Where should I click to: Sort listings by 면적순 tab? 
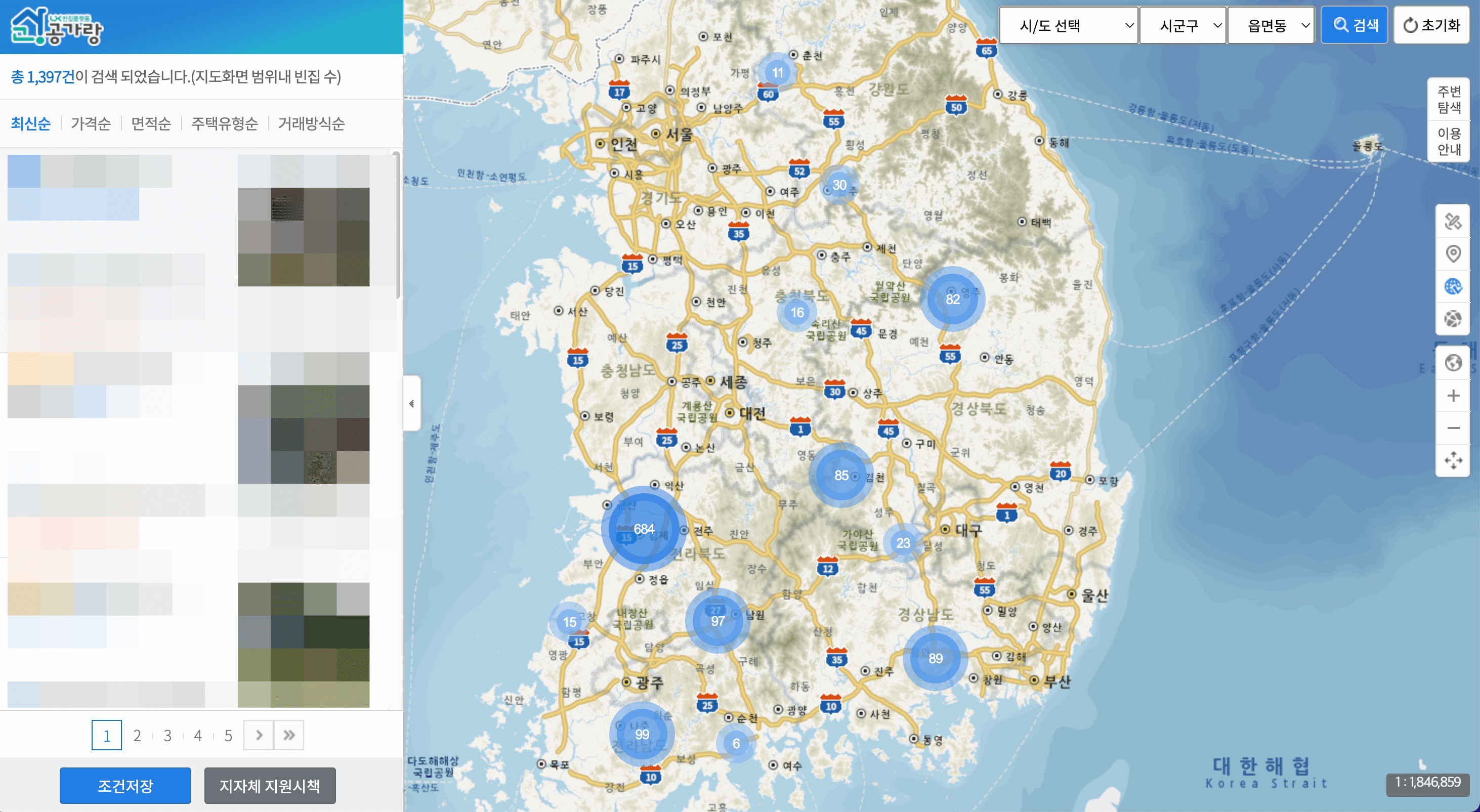pyautogui.click(x=150, y=123)
